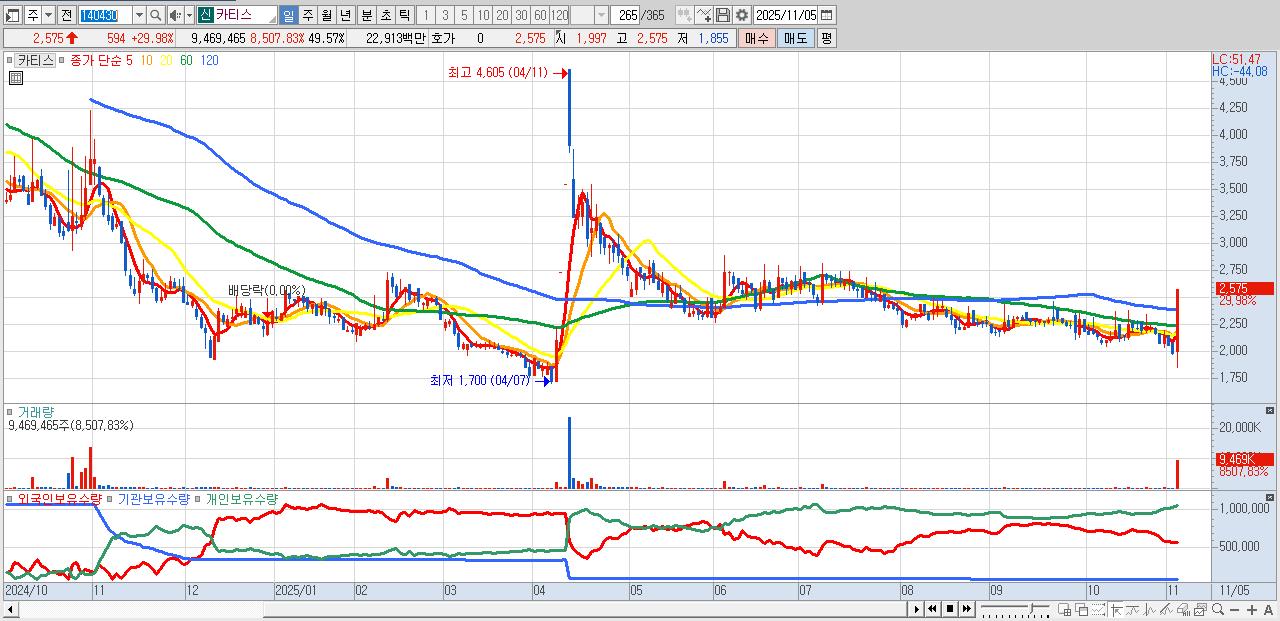1280x621 pixels.
Task: Close the volume panel with X box
Action: (x=1270, y=411)
